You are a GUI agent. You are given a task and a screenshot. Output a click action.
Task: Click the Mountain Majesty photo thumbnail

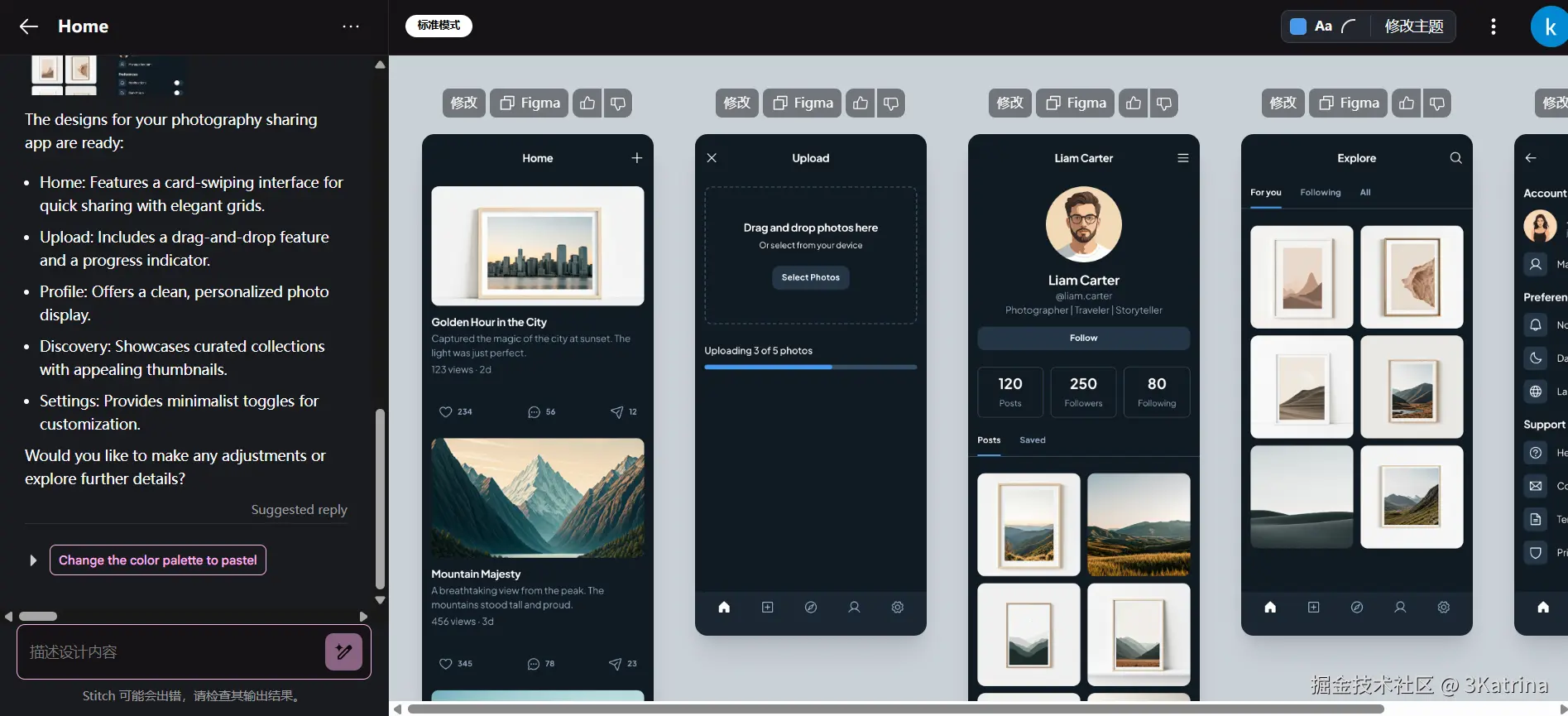[538, 497]
